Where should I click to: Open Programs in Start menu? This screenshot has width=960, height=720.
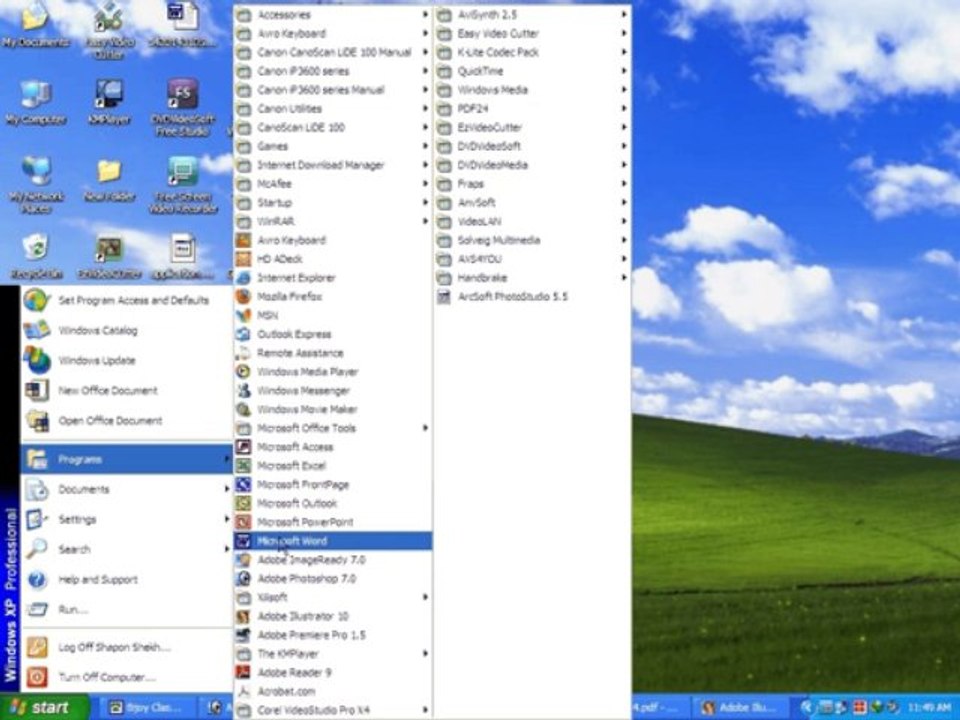pyautogui.click(x=126, y=459)
